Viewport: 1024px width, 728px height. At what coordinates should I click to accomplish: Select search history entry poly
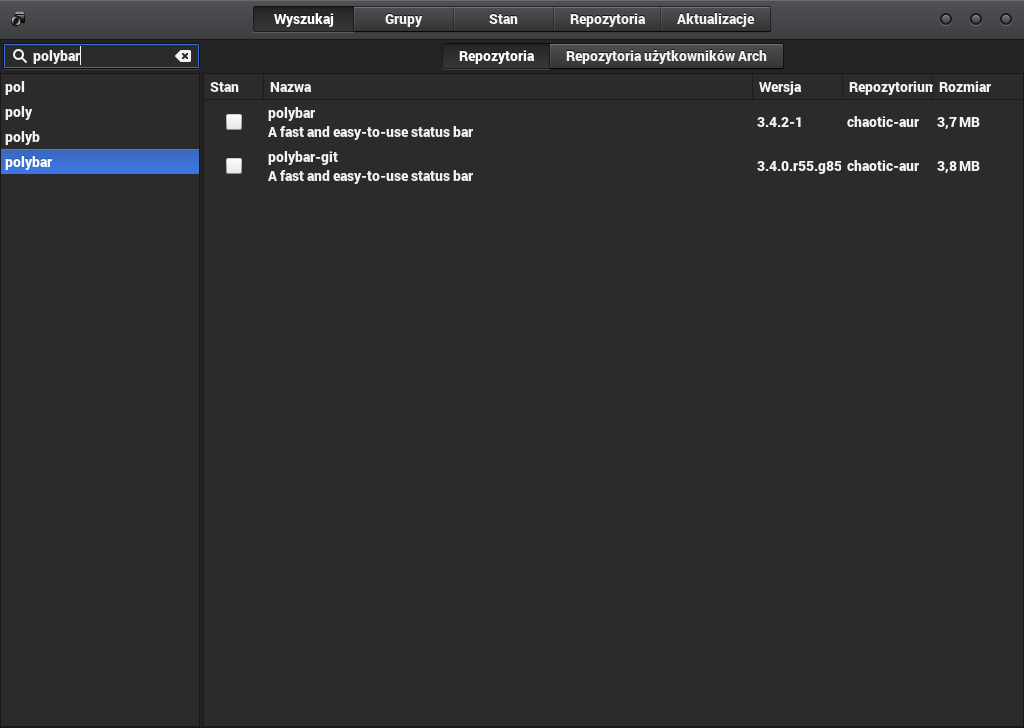pyautogui.click(x=100, y=112)
